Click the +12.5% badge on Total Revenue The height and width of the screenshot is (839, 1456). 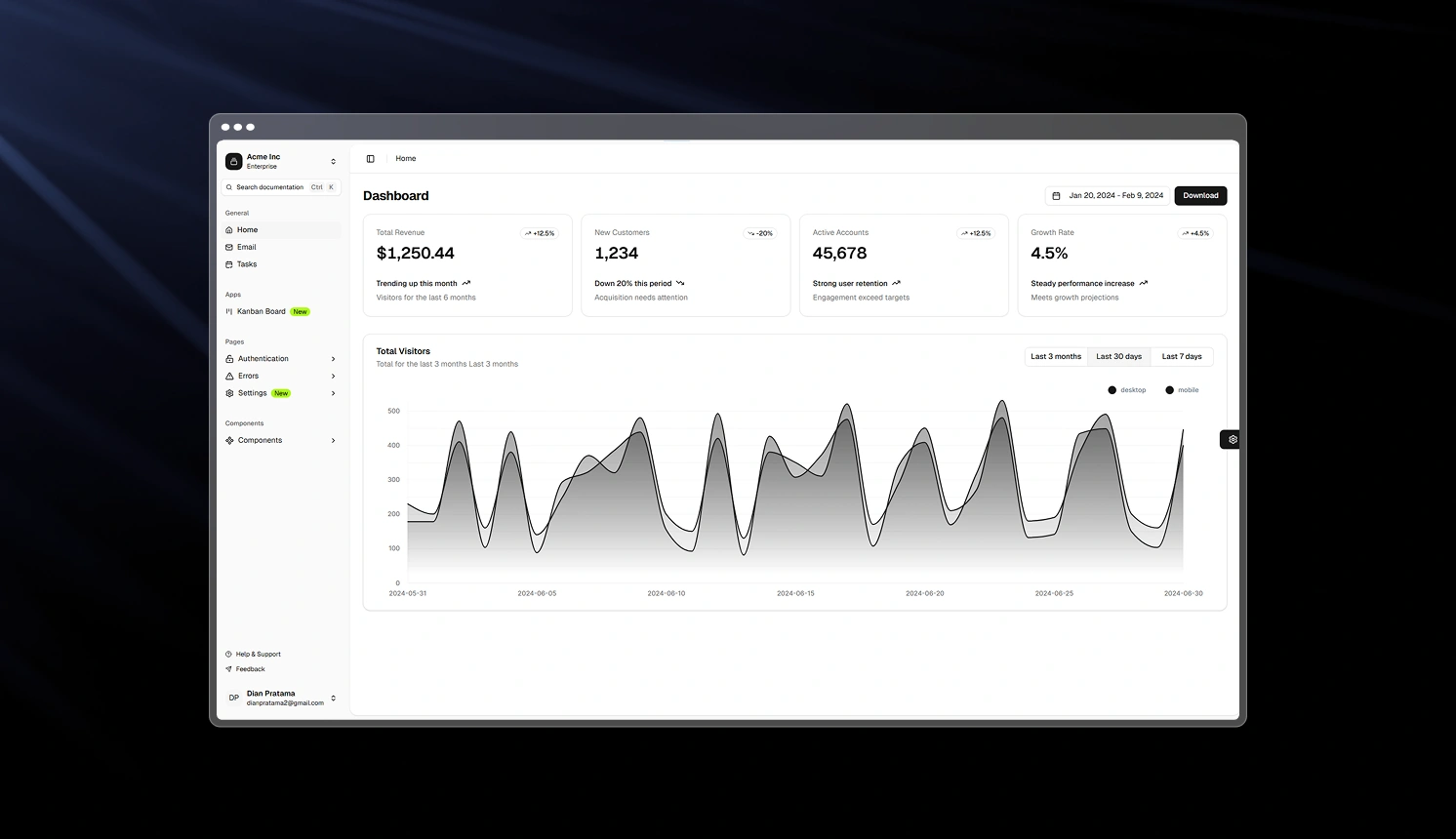(x=539, y=233)
